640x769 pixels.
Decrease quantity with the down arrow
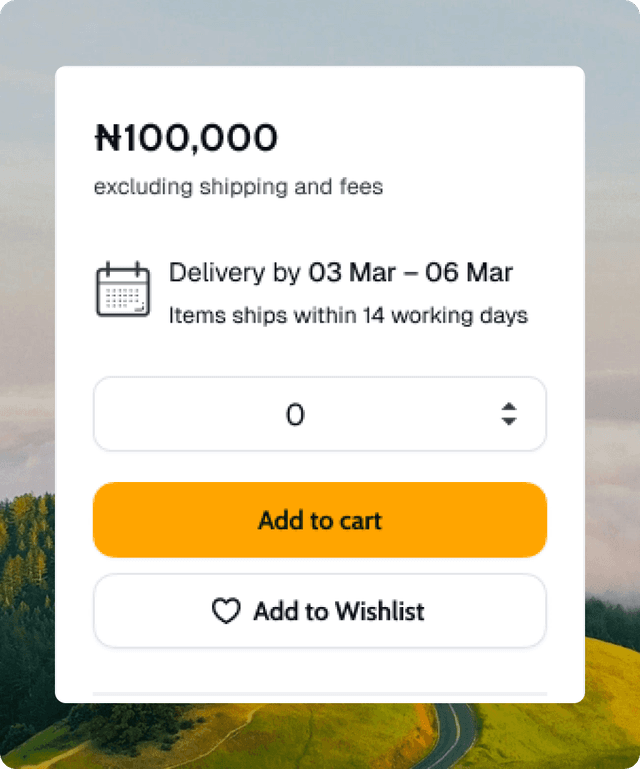[x=509, y=422]
